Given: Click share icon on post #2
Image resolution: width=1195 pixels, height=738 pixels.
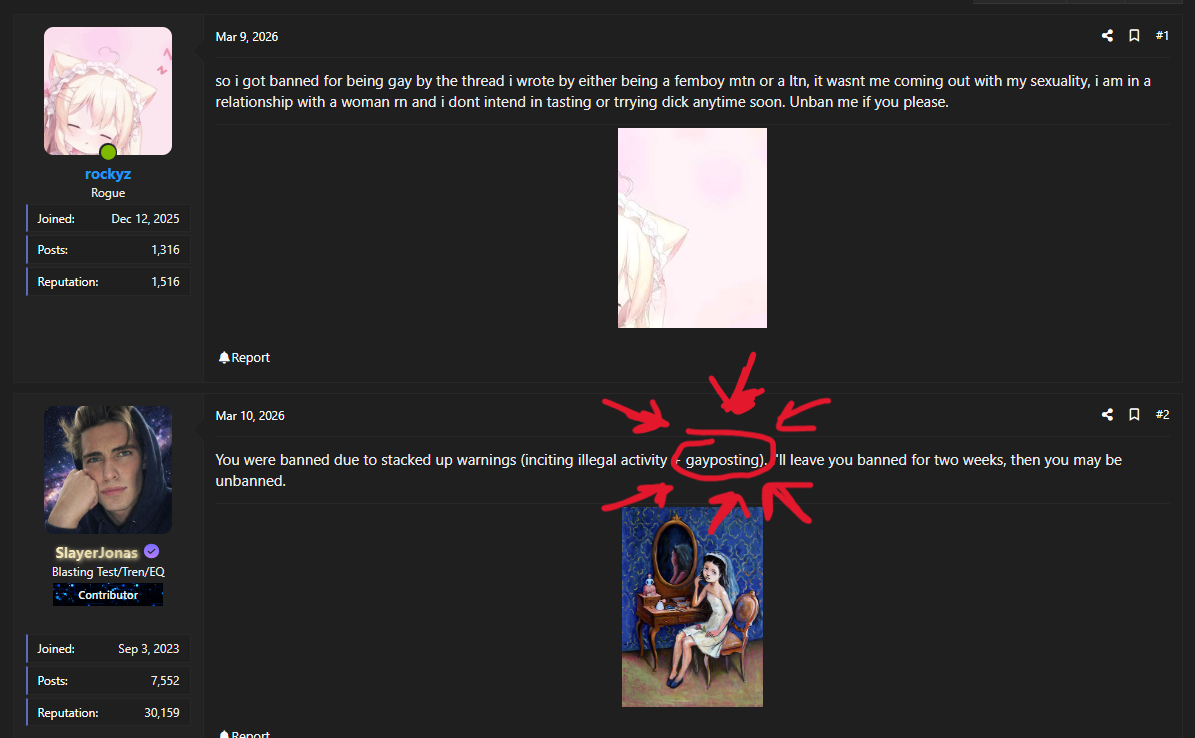Looking at the screenshot, I should click(x=1107, y=415).
